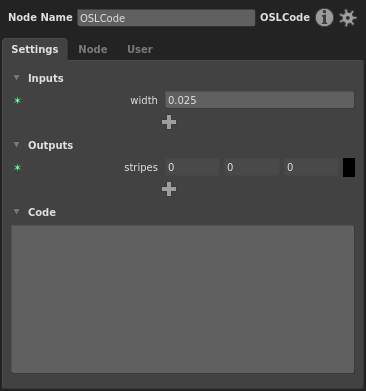Open the black stripes color swatch
366x391 pixels.
click(x=349, y=167)
